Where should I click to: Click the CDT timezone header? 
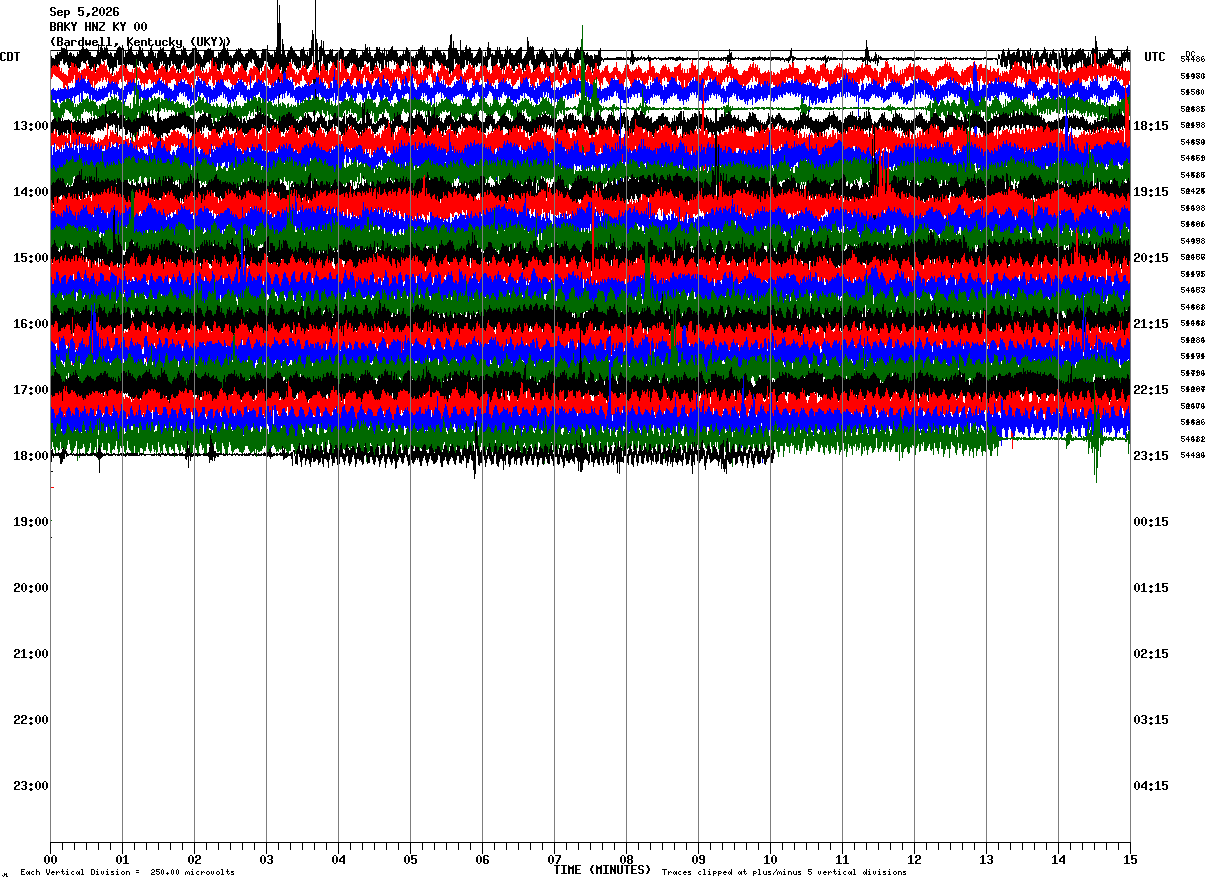pyautogui.click(x=11, y=57)
